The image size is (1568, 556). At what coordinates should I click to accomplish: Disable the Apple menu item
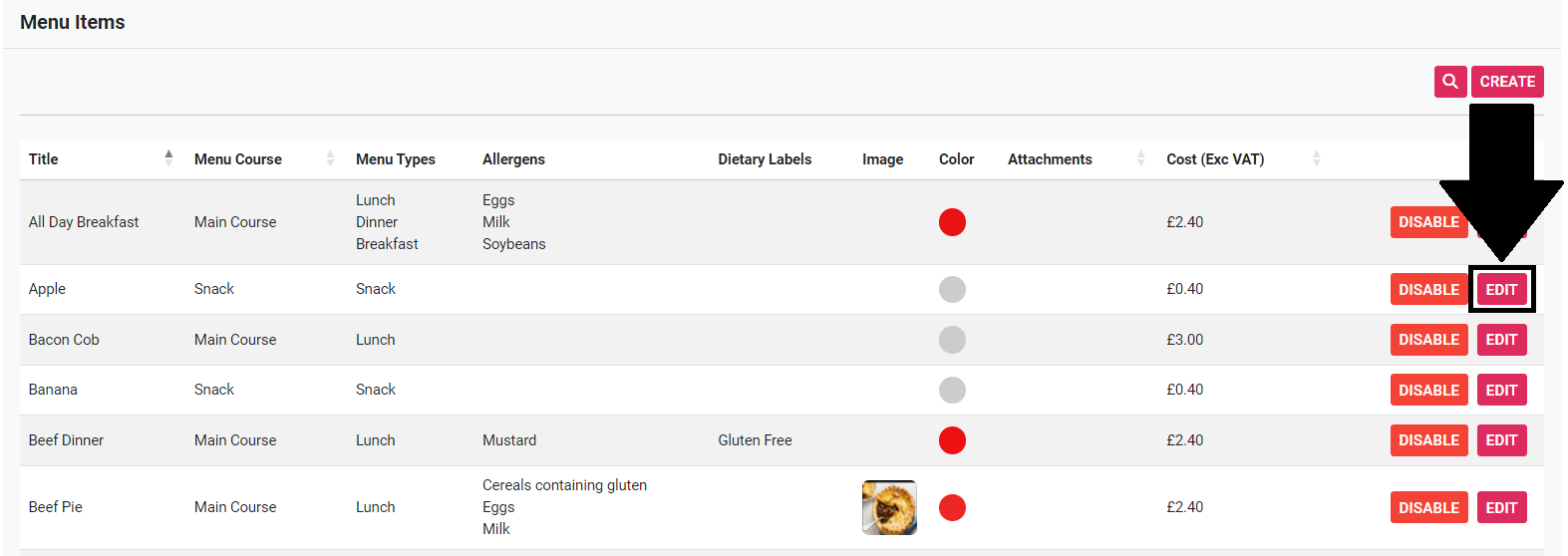pyautogui.click(x=1427, y=290)
